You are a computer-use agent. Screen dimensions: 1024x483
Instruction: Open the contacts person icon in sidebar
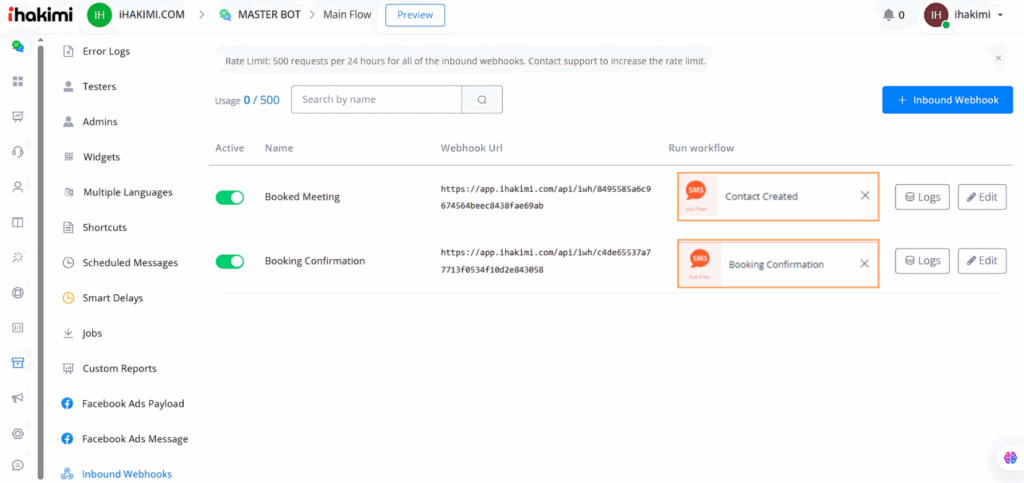(17, 186)
